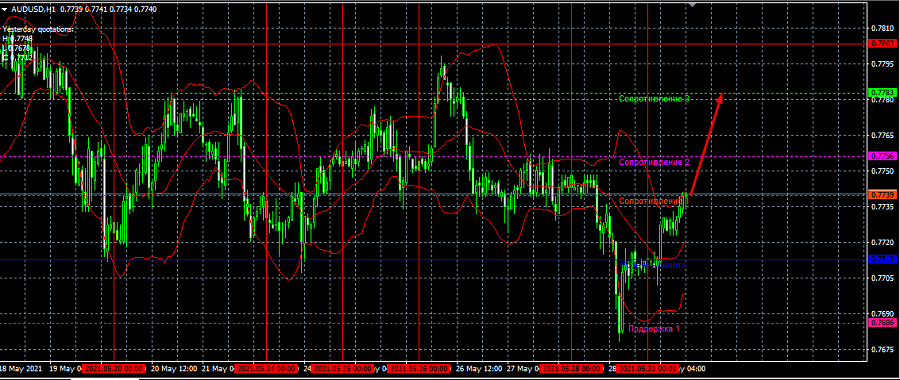Click the 2021.05.25 00:00 date marker
Viewport: 900px width, 380px height.
click(343, 369)
